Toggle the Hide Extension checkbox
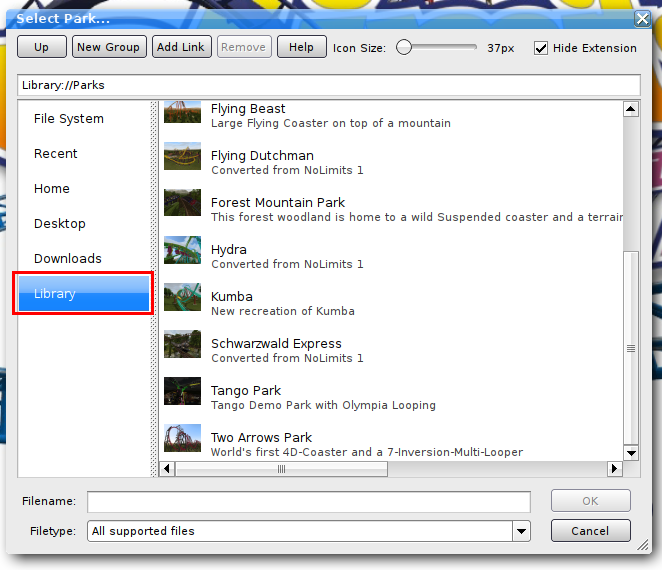Image resolution: width=662 pixels, height=570 pixels. (541, 48)
